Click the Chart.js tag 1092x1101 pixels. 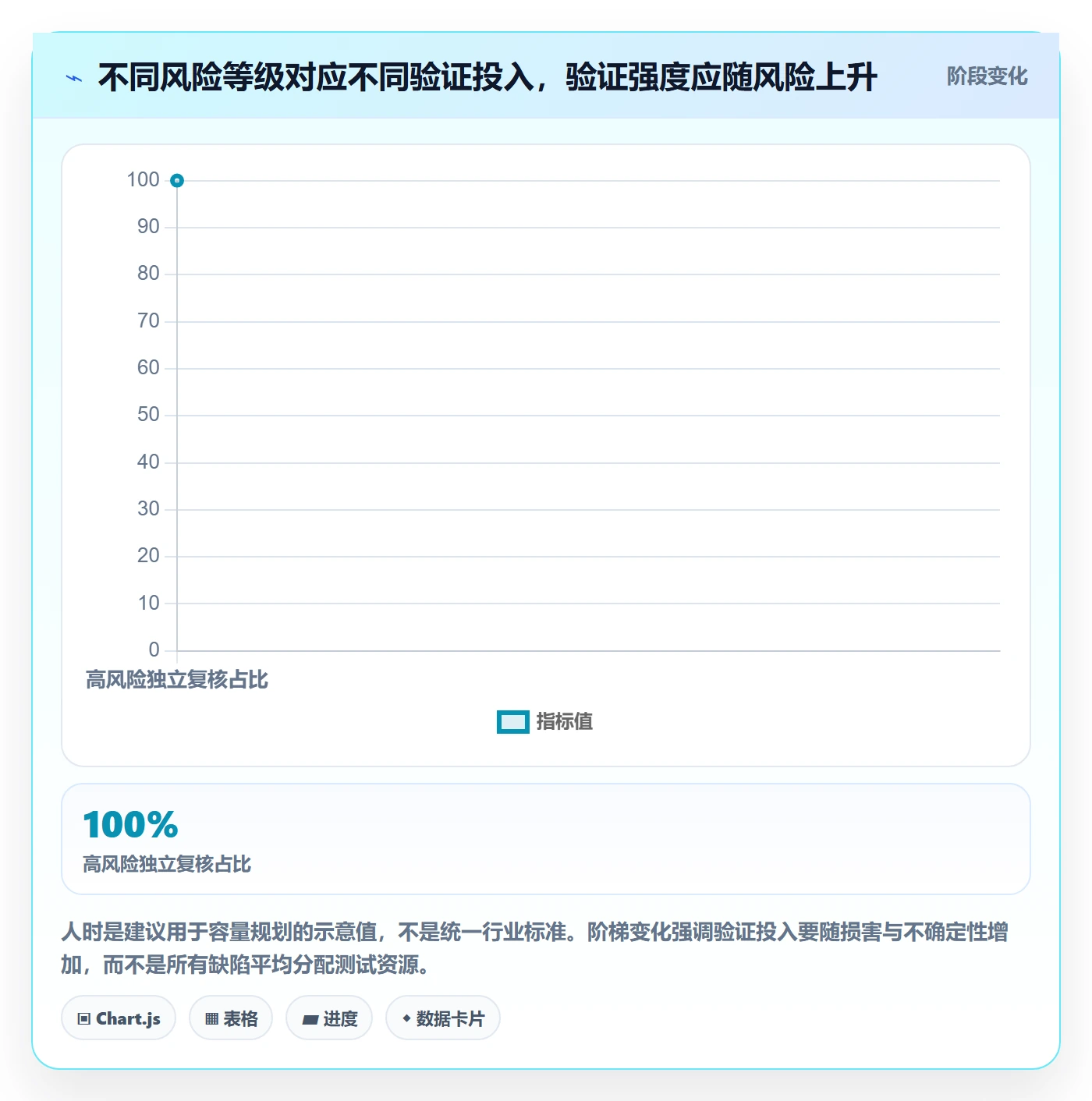119,1018
